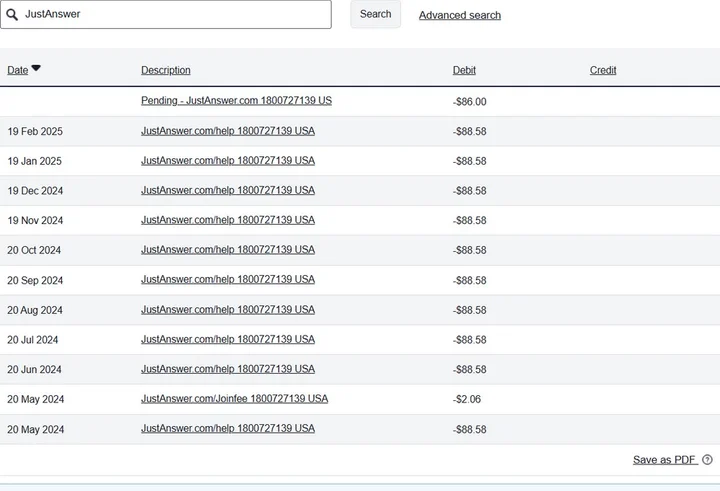Select the -$88.58 amount for 19 Jan 2025
The width and height of the screenshot is (720, 491).
click(469, 161)
